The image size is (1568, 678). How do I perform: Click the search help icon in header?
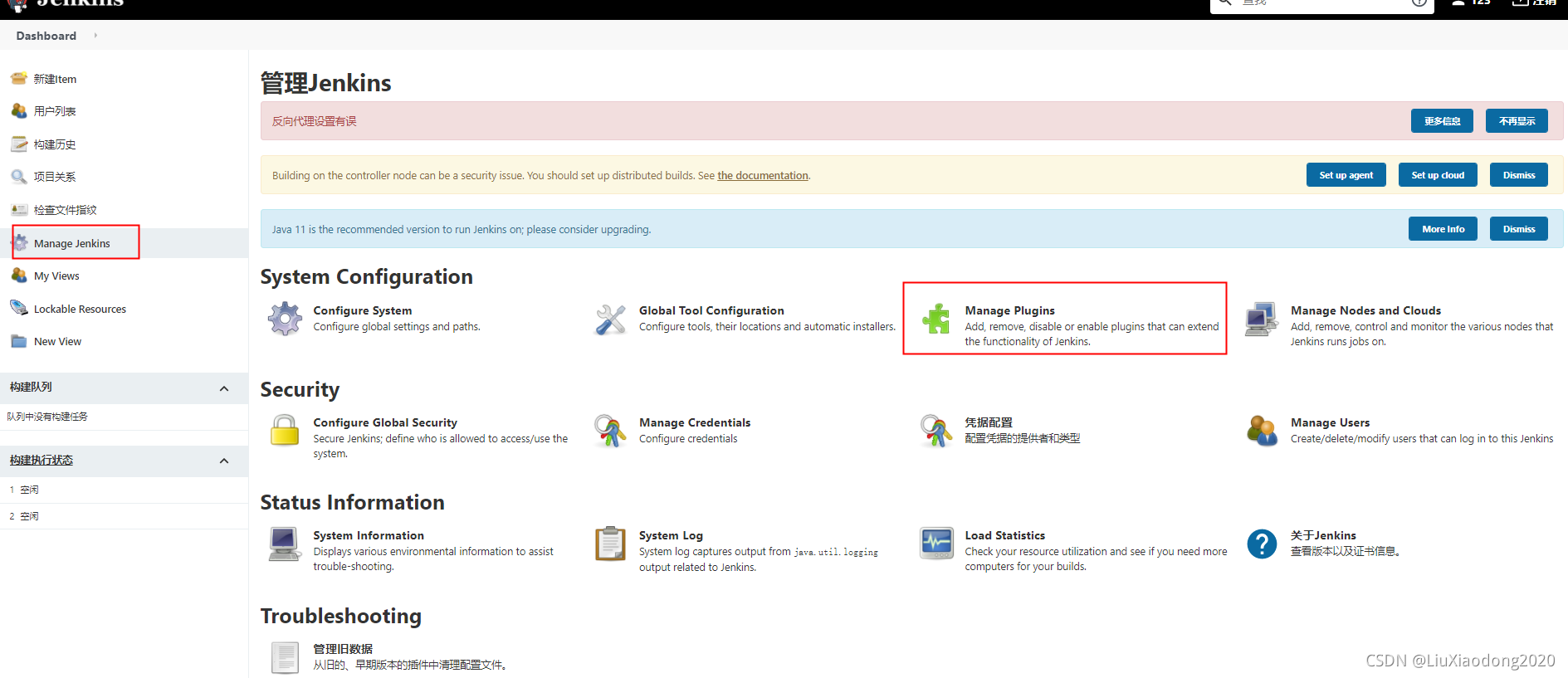(x=1419, y=2)
